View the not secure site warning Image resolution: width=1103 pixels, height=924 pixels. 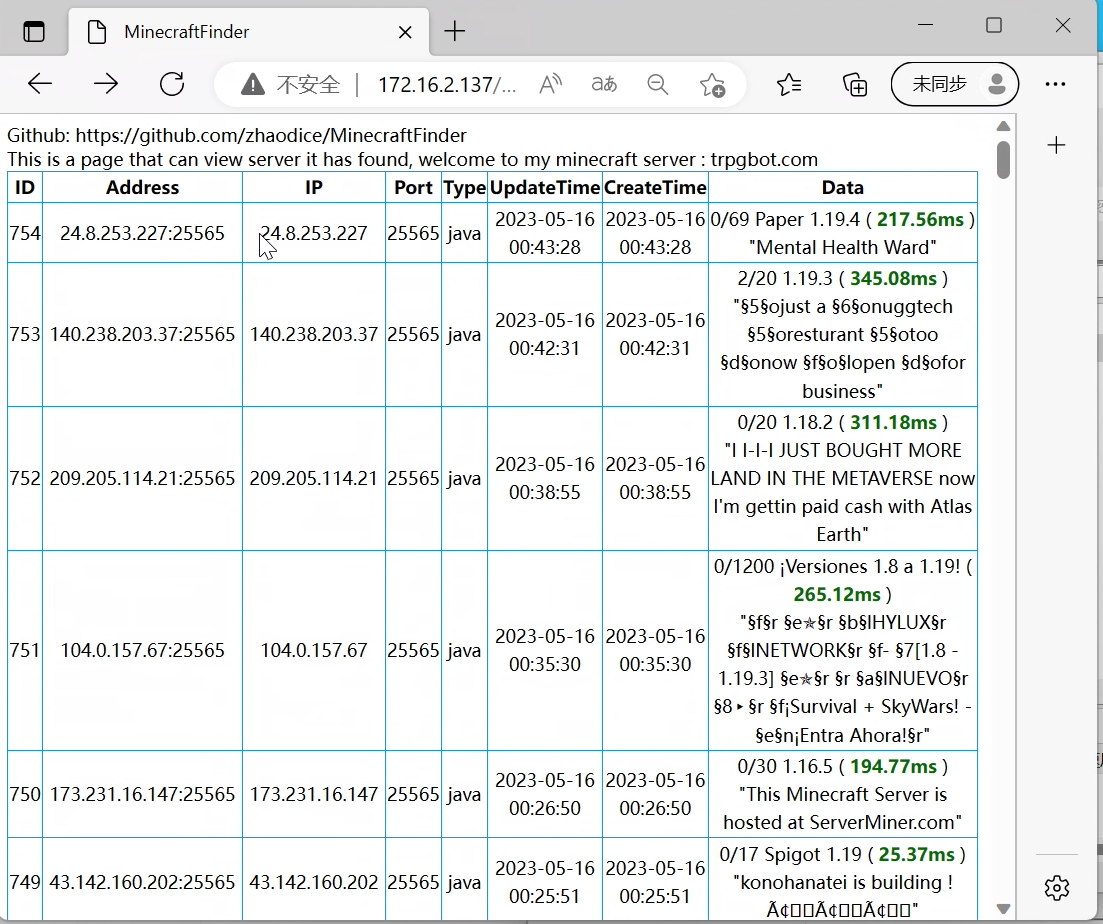[x=290, y=85]
